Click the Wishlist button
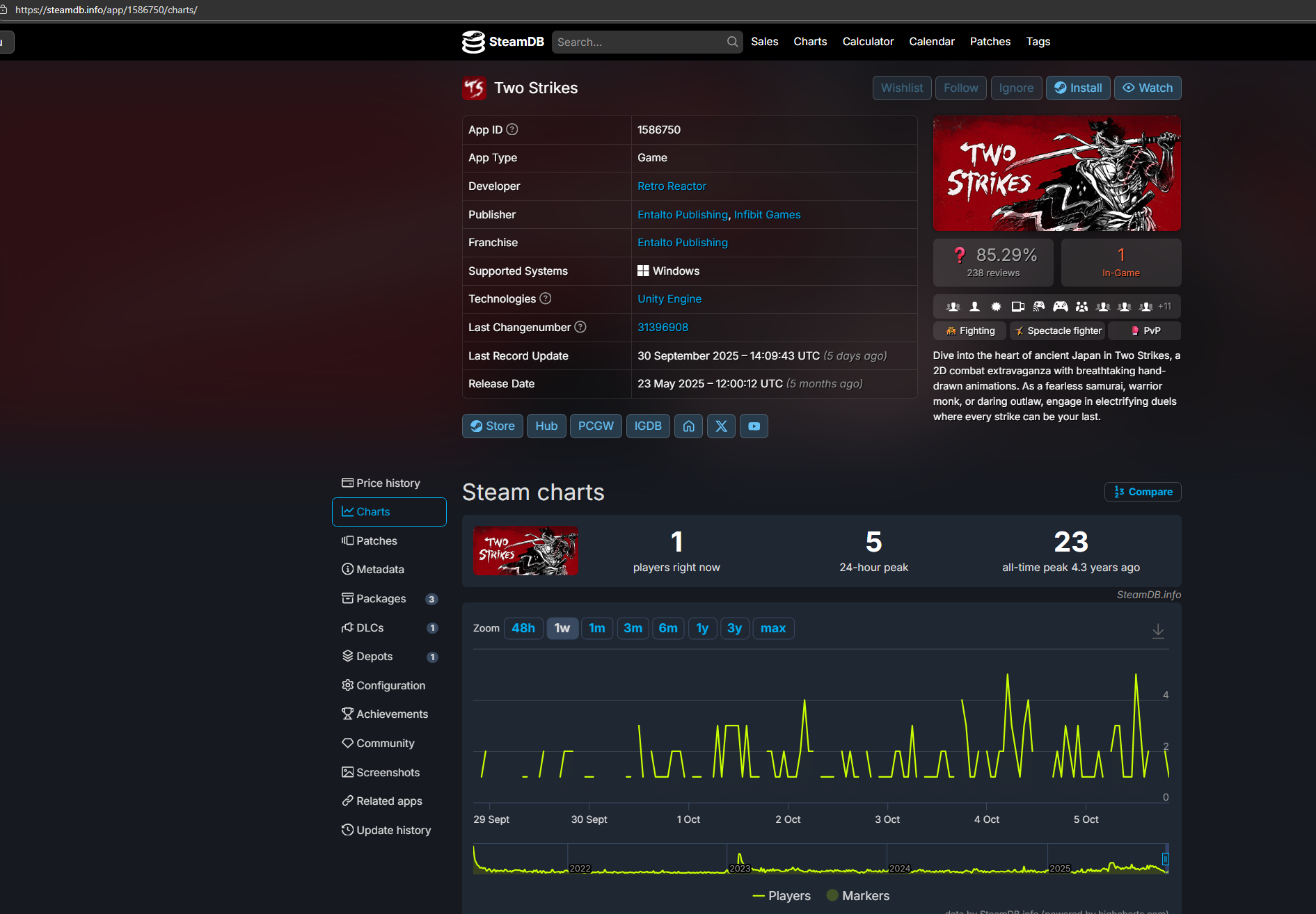1316x914 pixels. click(902, 88)
